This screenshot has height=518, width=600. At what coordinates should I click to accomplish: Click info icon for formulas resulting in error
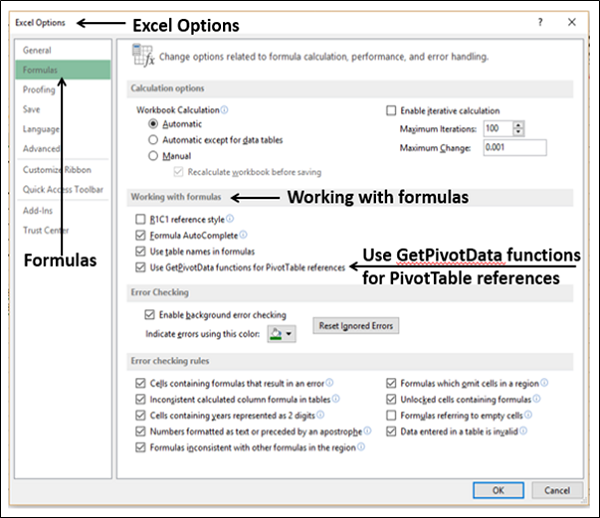329,383
